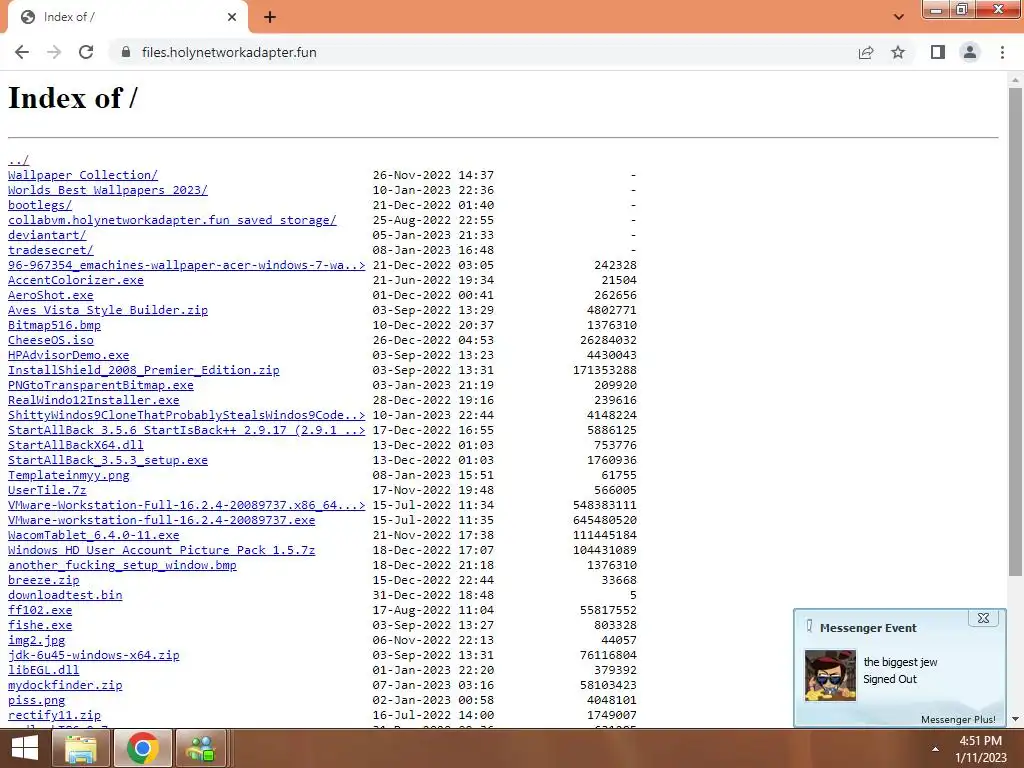
Task: Download StartAllBack 3.5.3 setup.exe
Action: click(x=108, y=460)
